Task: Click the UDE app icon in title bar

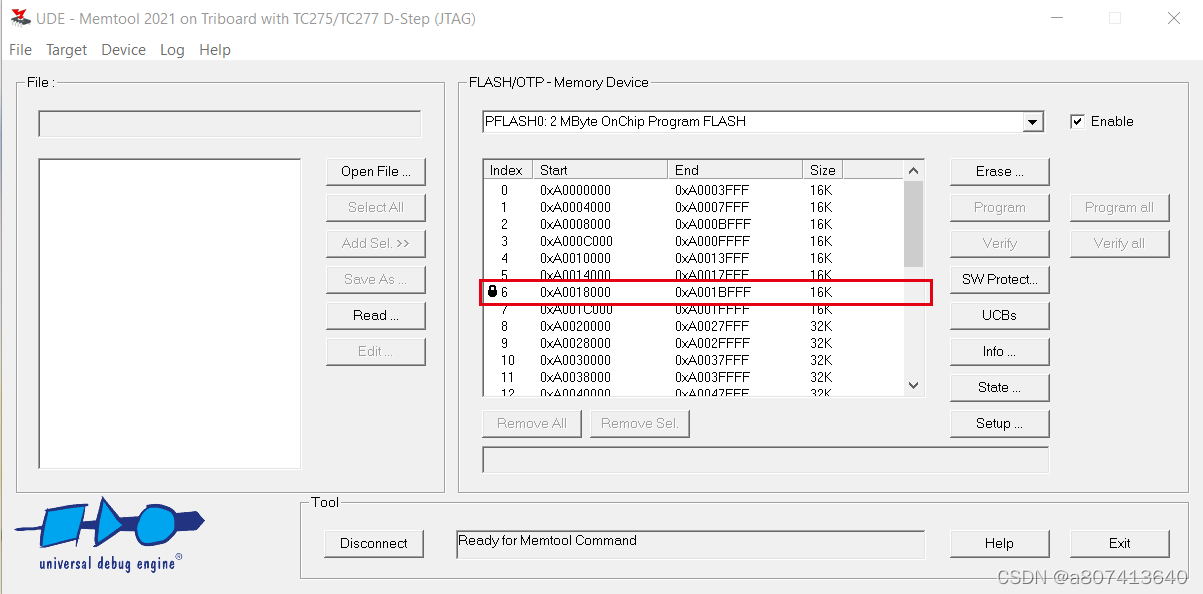Action: (20, 17)
